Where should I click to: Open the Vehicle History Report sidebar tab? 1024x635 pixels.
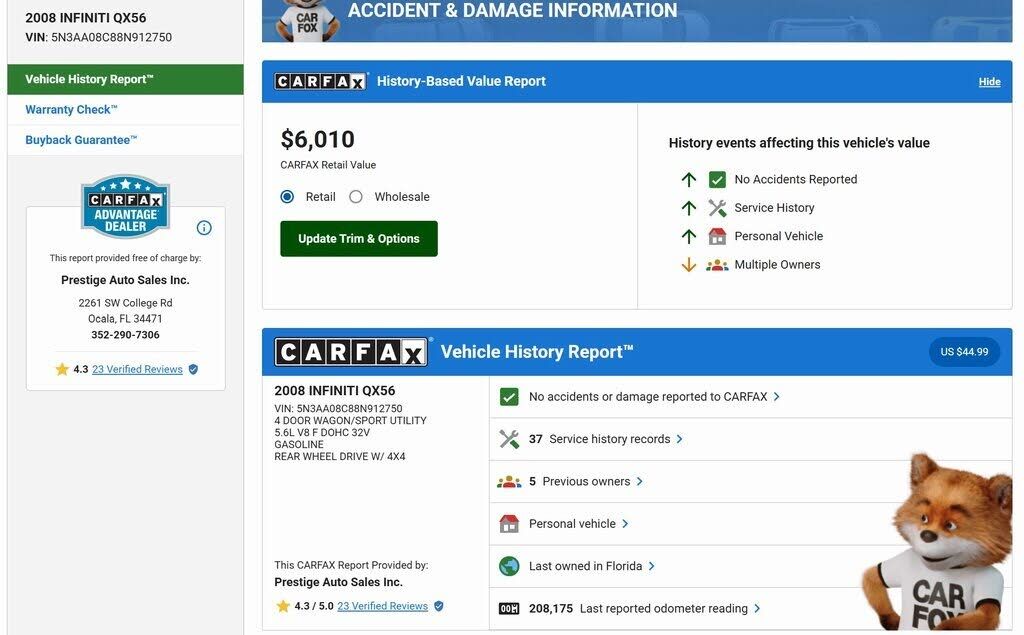click(125, 79)
